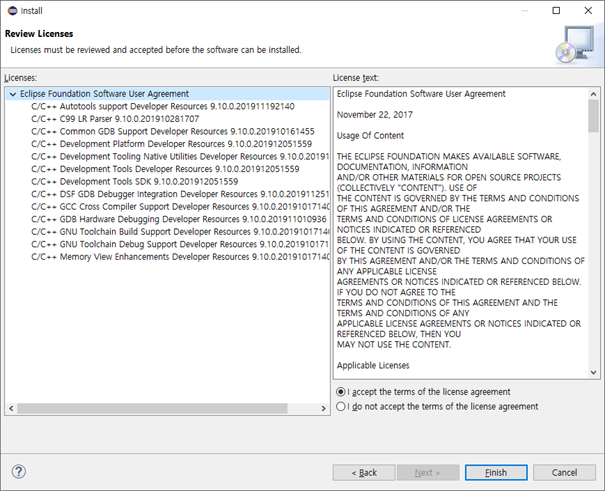The width and height of the screenshot is (605, 491).
Task: Click 'Usage Of Content' heading in license text
Action: (370, 136)
